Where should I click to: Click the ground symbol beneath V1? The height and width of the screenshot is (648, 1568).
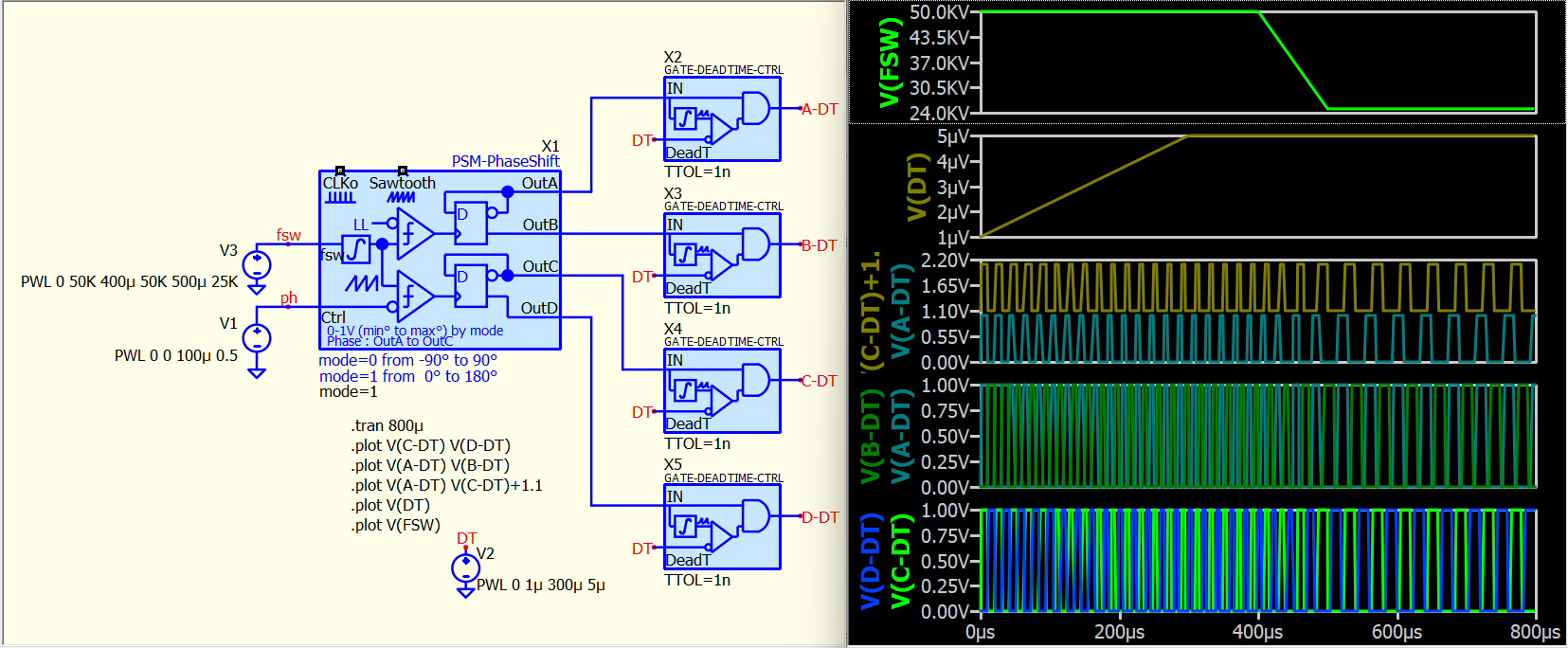coord(257,372)
